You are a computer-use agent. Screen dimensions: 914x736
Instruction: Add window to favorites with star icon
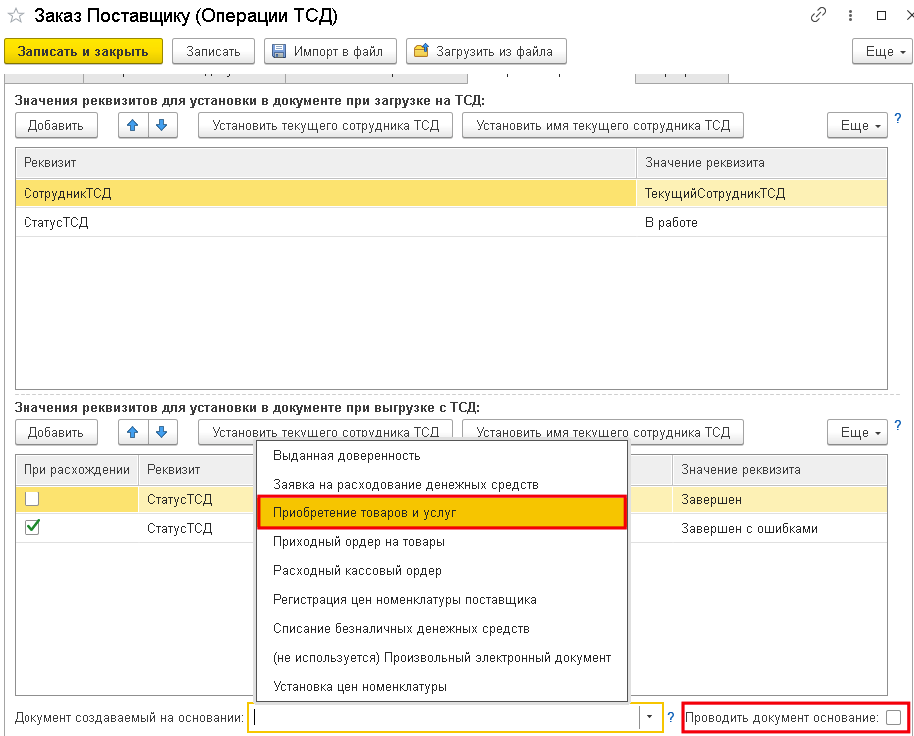click(x=16, y=16)
